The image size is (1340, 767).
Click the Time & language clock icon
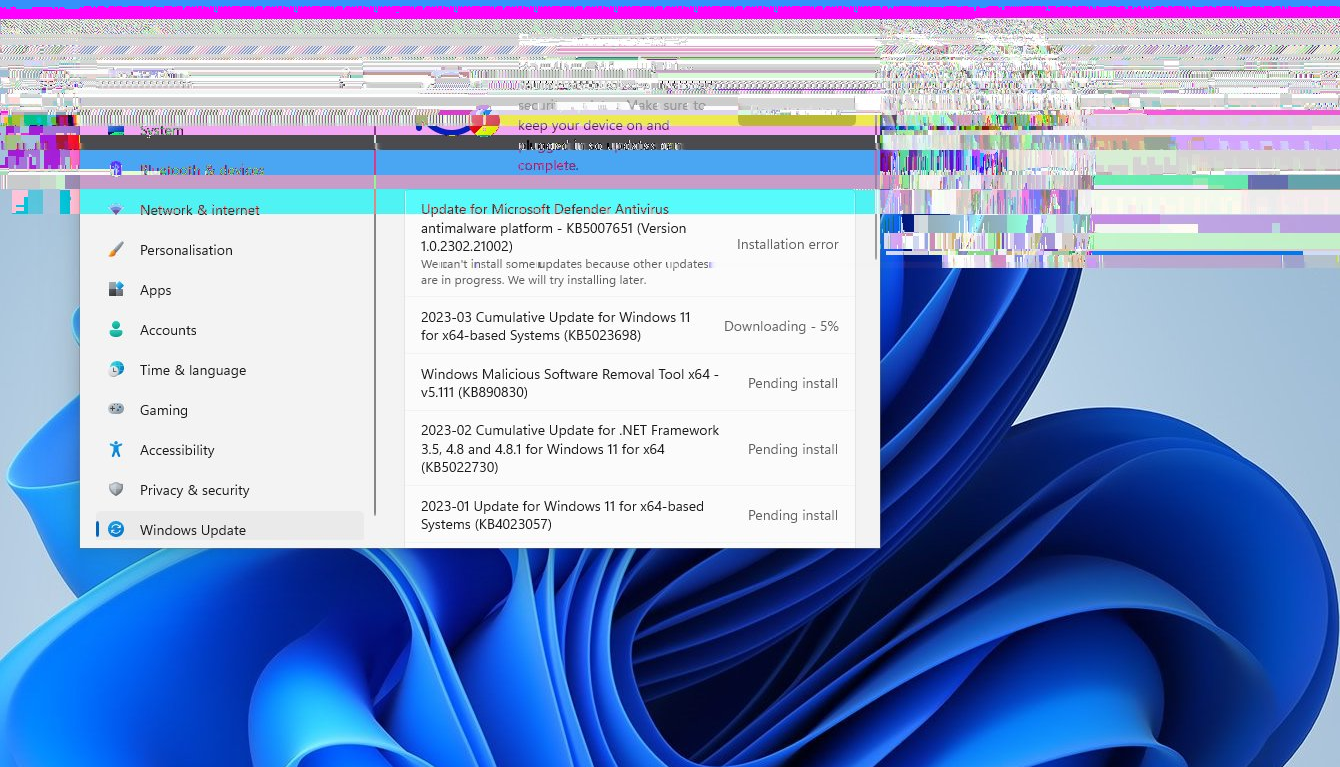click(x=116, y=370)
